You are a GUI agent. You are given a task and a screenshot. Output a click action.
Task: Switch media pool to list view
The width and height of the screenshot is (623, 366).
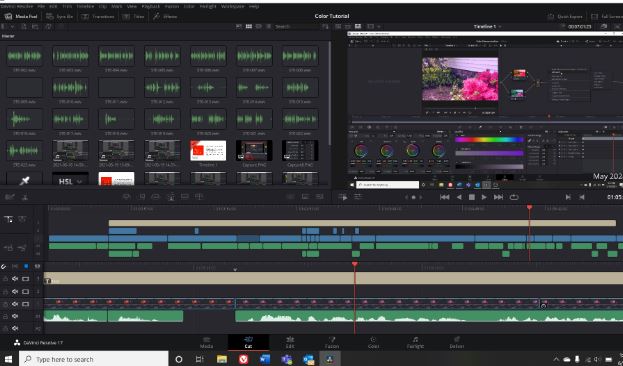click(269, 26)
